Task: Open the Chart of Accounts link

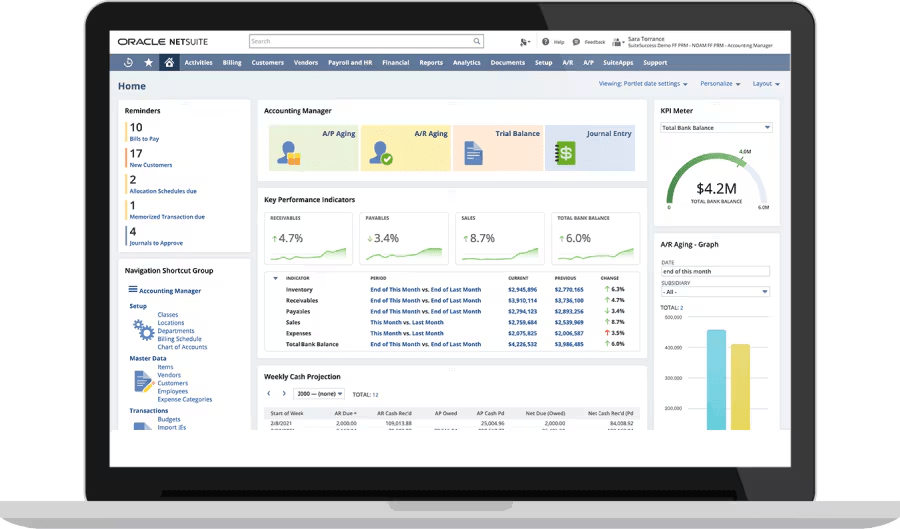Action: click(x=182, y=347)
